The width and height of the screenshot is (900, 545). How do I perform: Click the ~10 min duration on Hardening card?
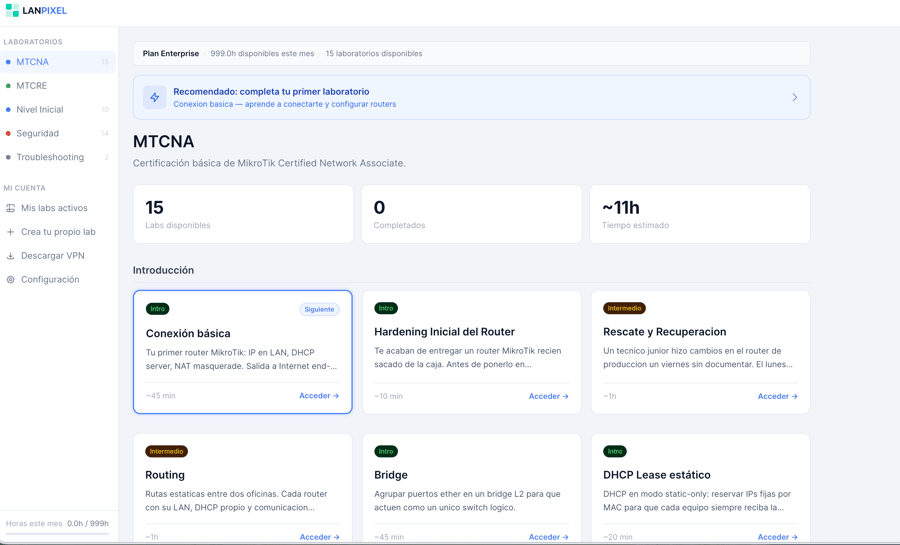(389, 396)
